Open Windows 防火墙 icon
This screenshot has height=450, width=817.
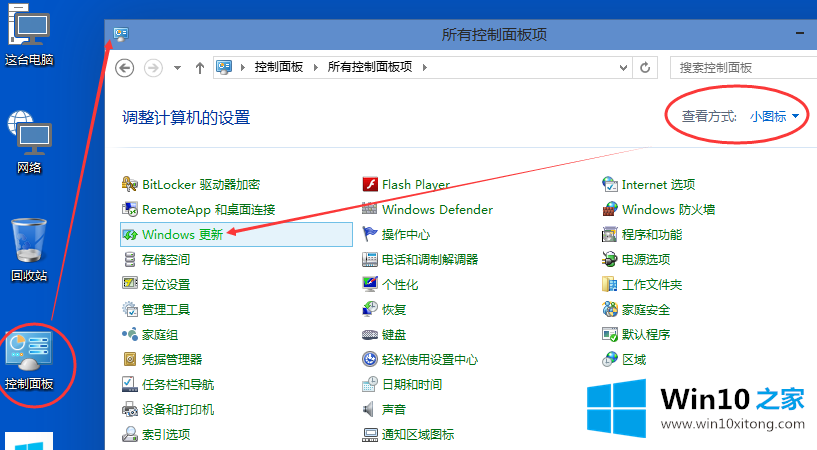(610, 209)
